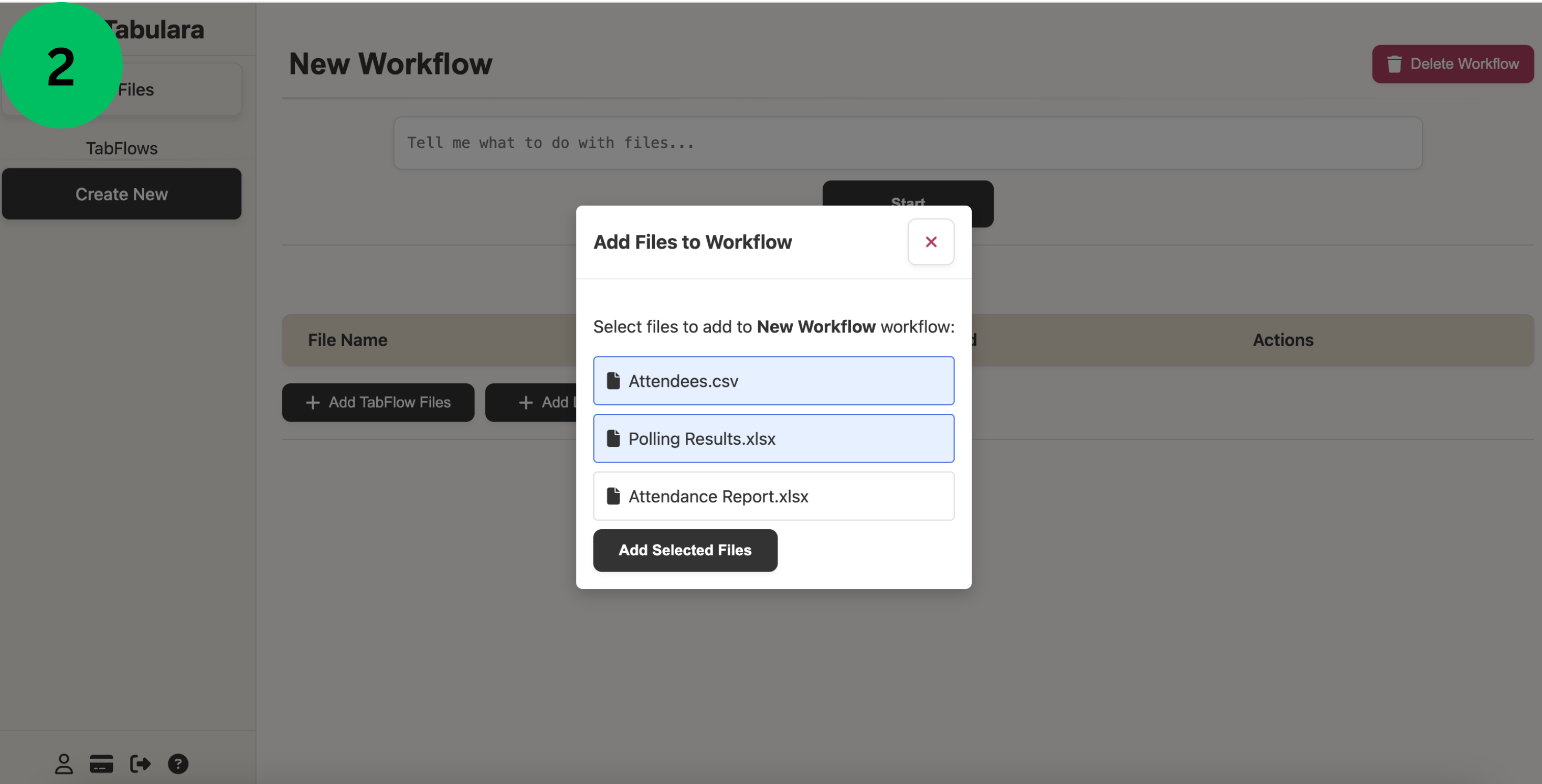Click the plus icon on Add TabFlow Files
The image size is (1542, 784).
pyautogui.click(x=314, y=402)
